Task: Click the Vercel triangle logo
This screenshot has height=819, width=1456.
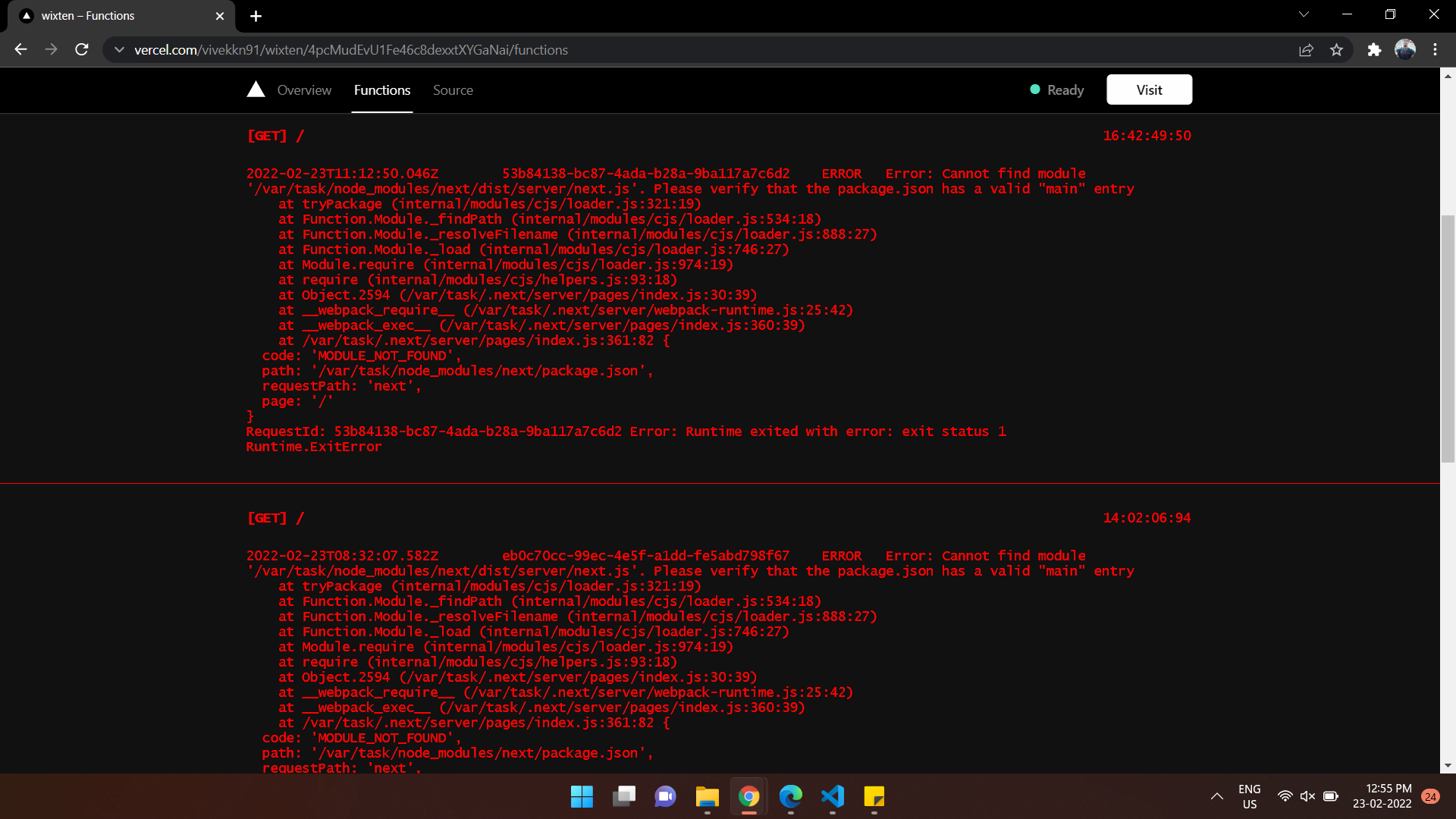Action: click(x=256, y=89)
